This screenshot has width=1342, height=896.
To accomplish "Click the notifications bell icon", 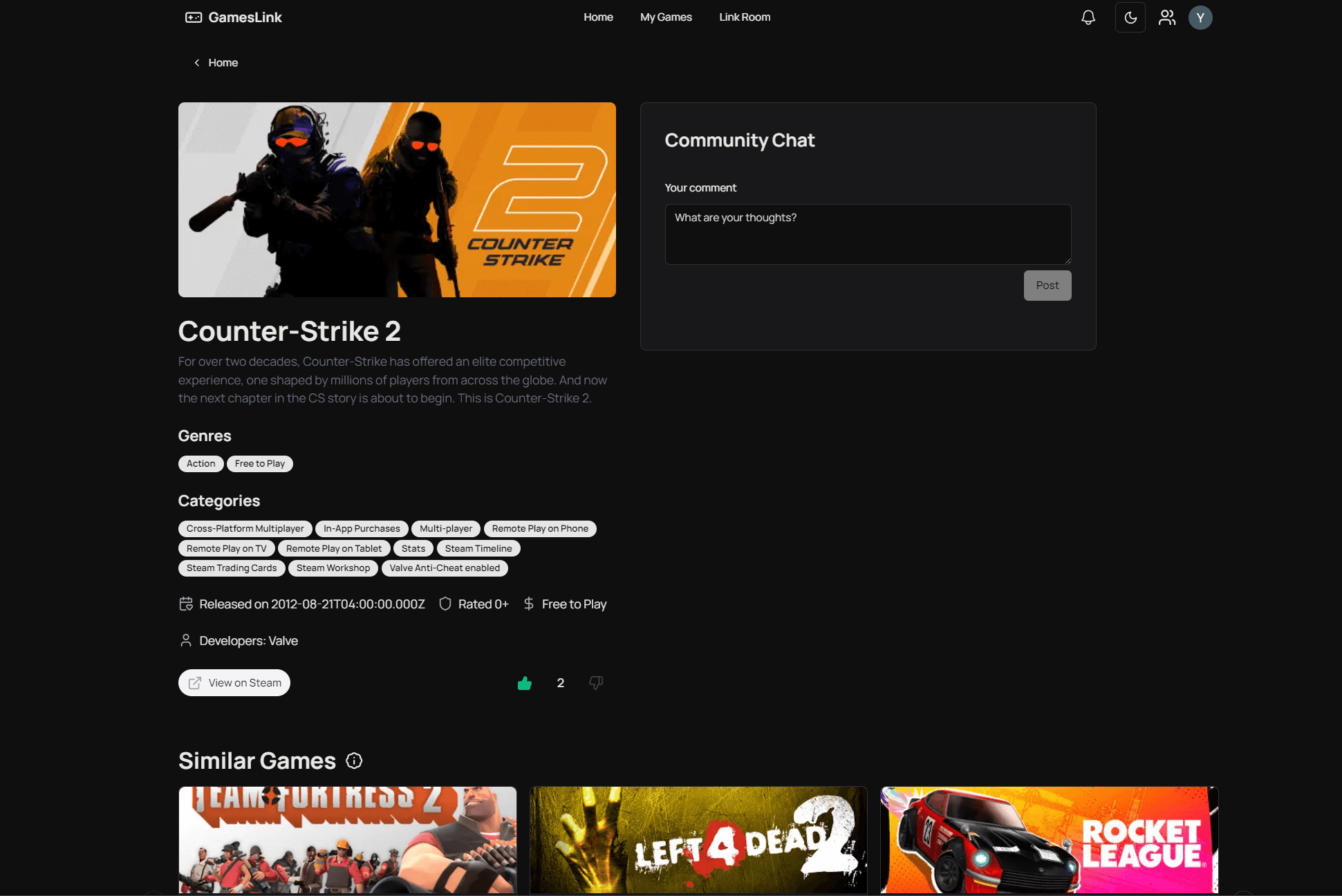I will click(1088, 17).
